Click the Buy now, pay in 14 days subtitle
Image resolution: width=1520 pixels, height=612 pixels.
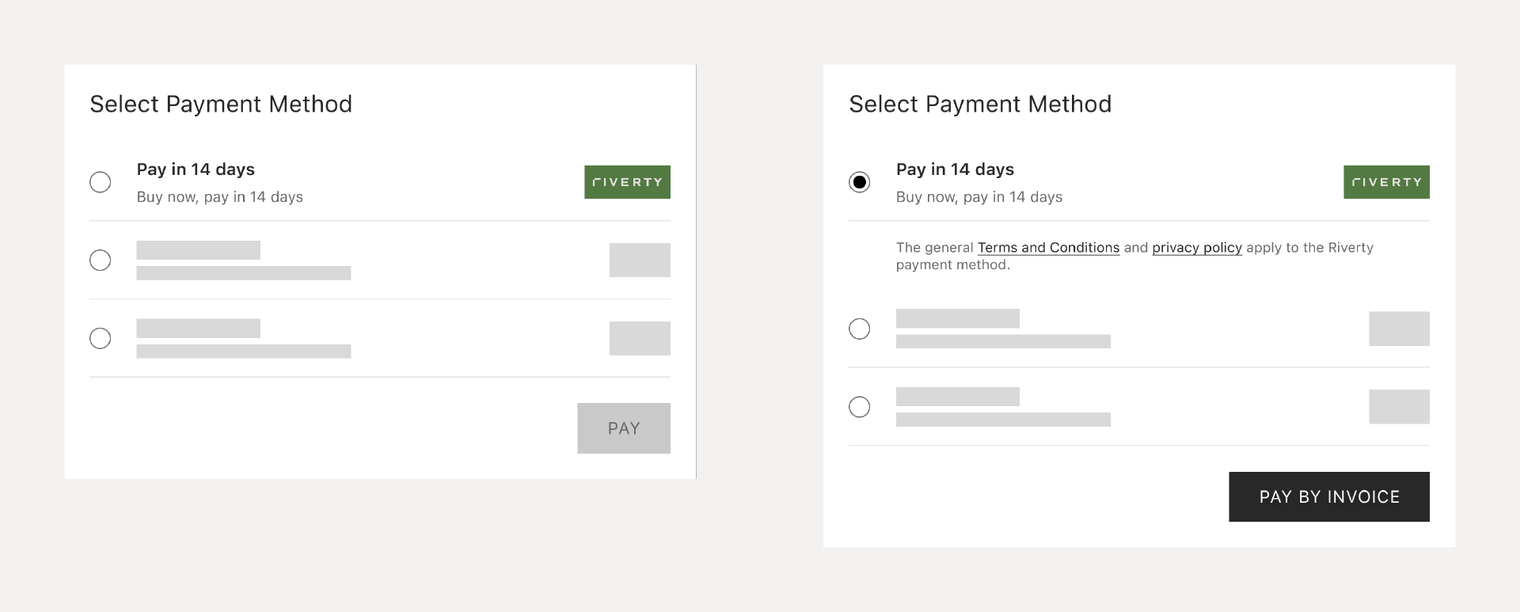click(221, 197)
